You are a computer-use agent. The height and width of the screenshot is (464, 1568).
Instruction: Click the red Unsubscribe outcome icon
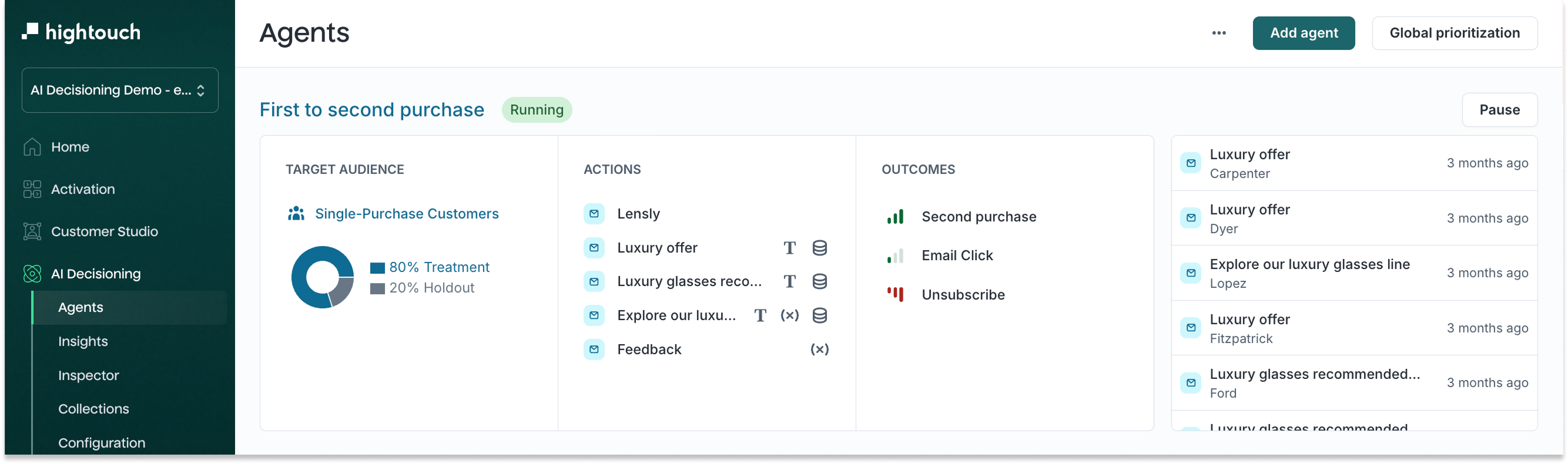tap(894, 295)
